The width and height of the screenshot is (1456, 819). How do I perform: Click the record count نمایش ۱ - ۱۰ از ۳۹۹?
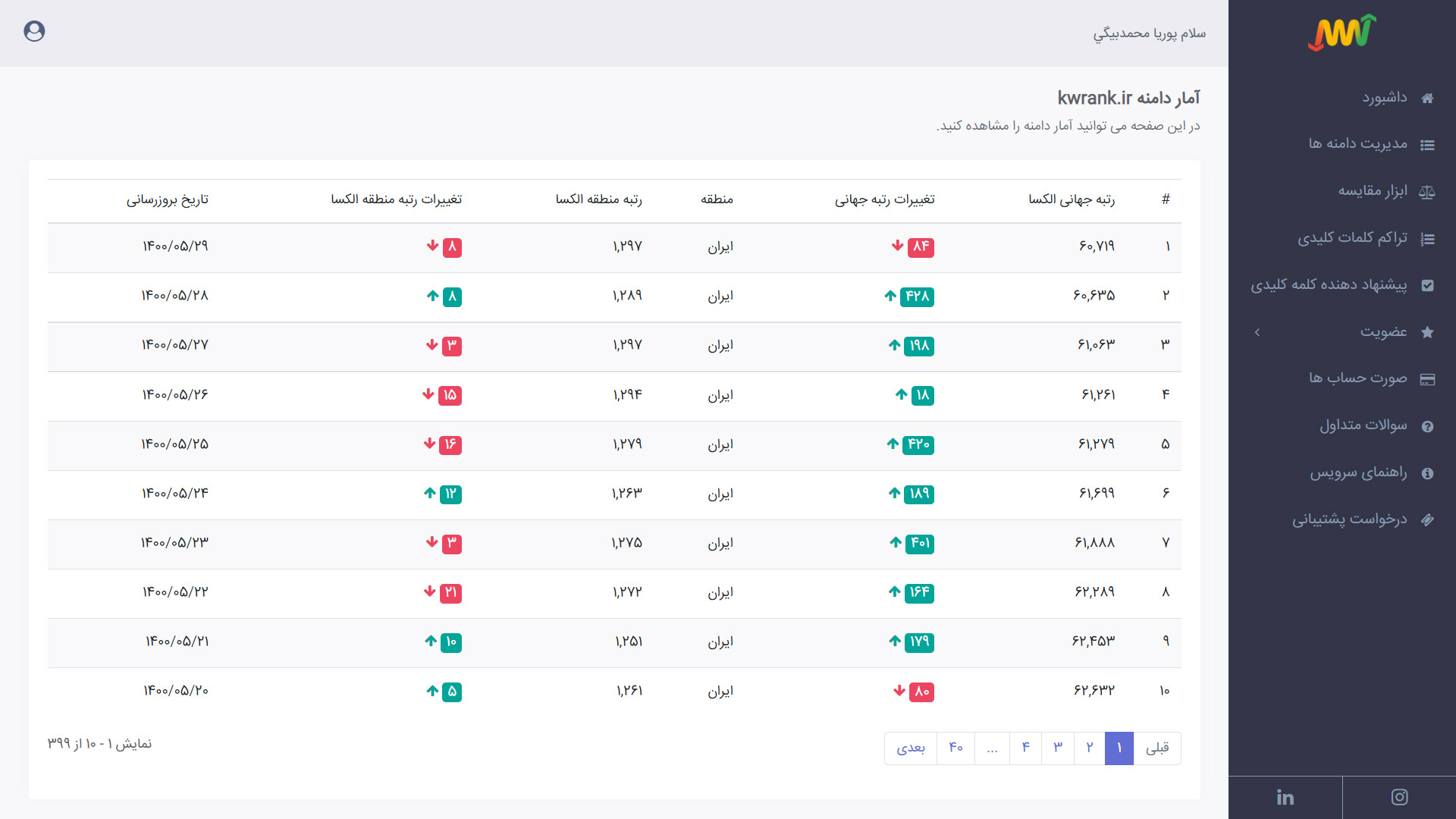(x=99, y=744)
